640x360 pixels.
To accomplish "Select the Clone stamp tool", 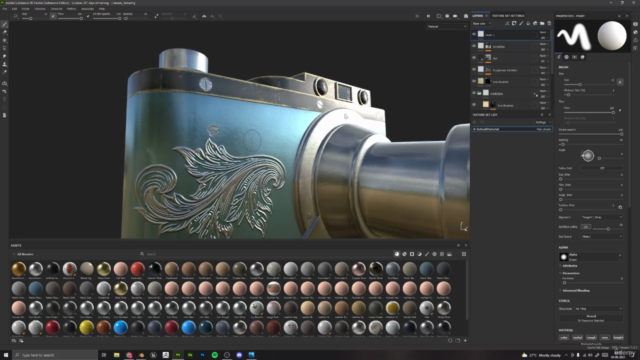I will [4, 64].
